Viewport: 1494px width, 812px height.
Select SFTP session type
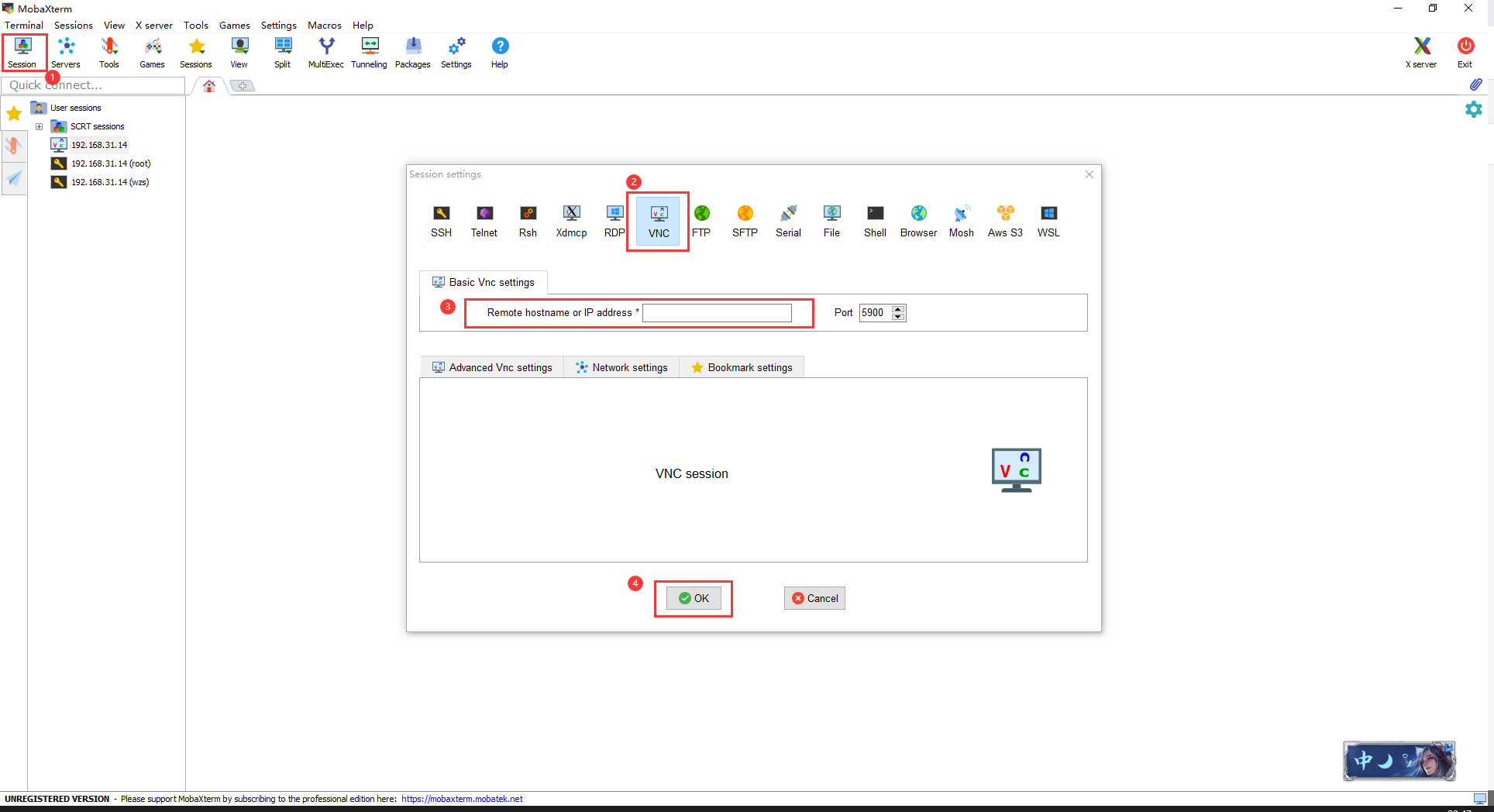745,221
